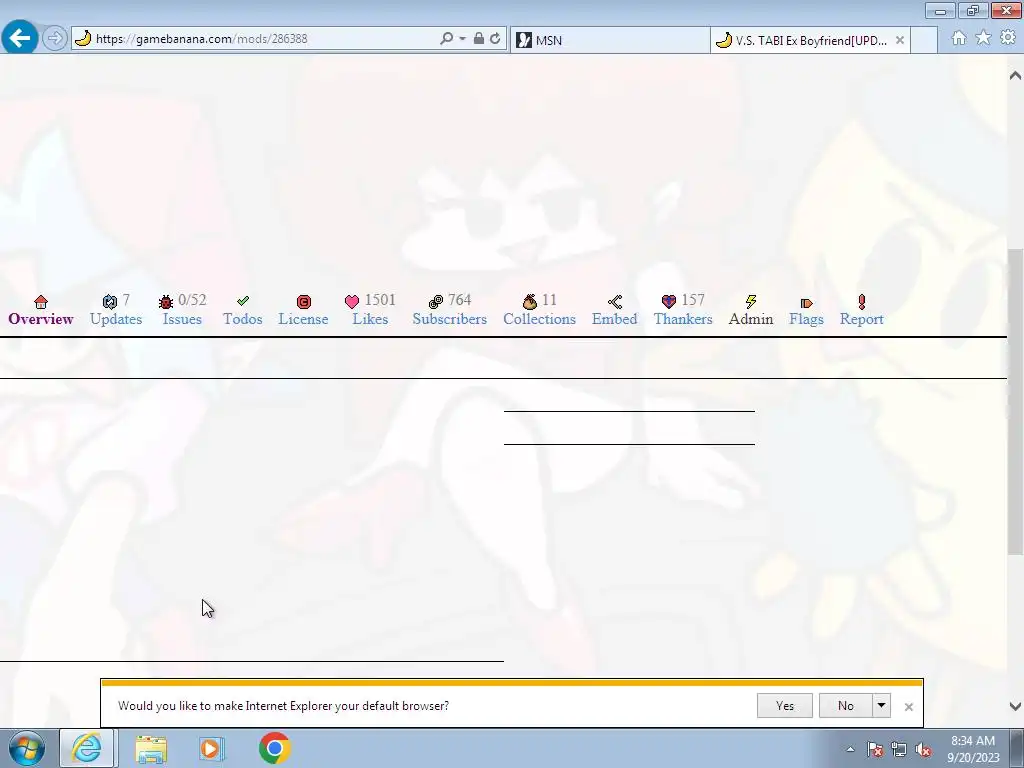The height and width of the screenshot is (768, 1024).
Task: Click No on default browser prompt
Action: [x=846, y=706]
